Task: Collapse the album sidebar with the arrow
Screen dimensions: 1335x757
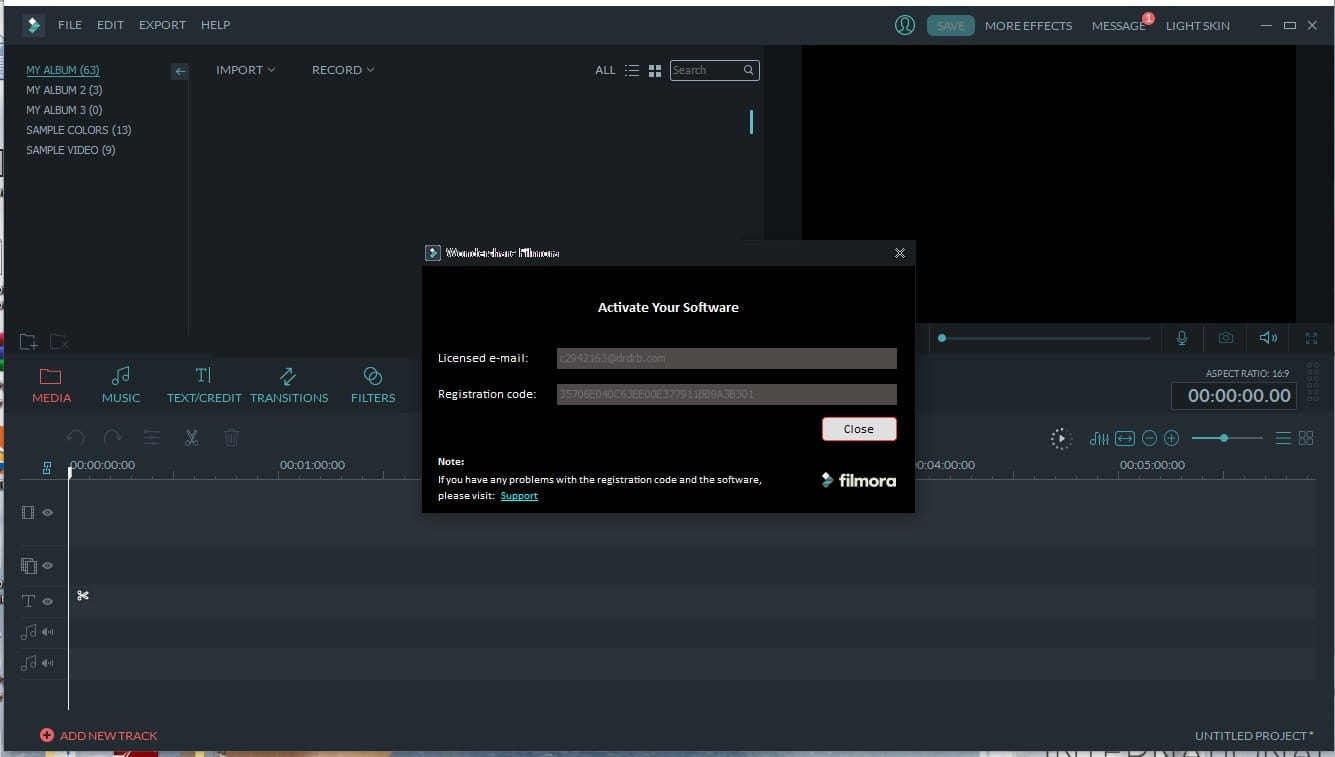Action: pyautogui.click(x=180, y=71)
